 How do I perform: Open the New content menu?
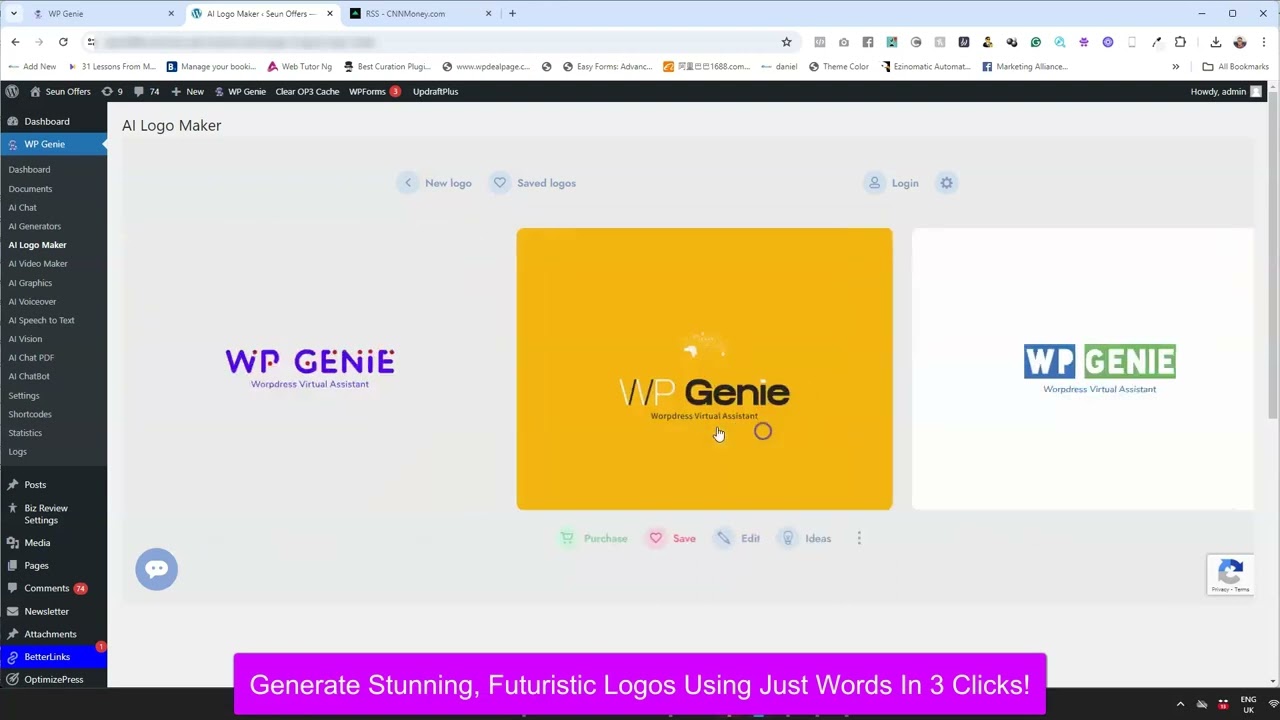(x=188, y=91)
